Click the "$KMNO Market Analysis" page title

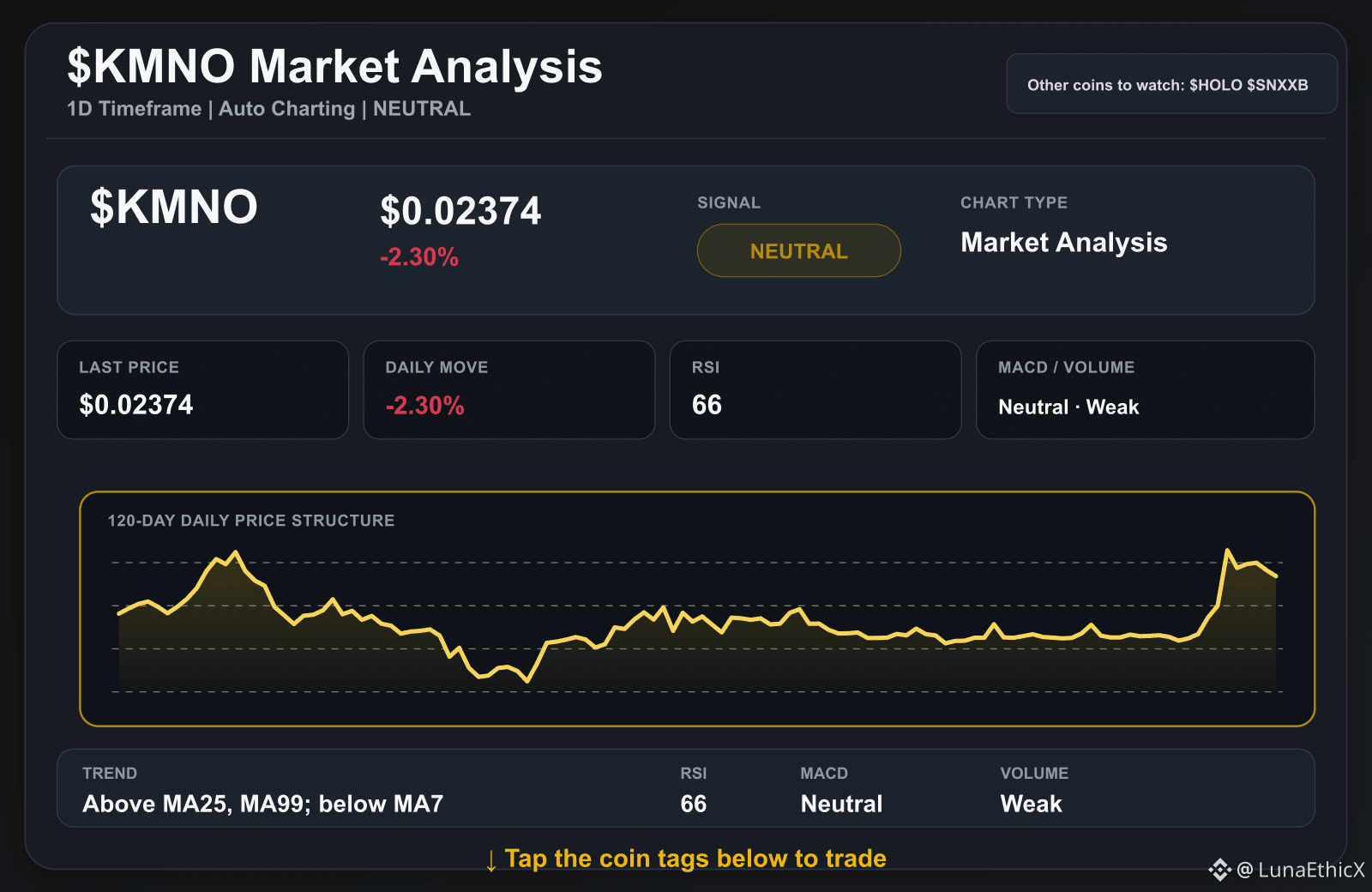(334, 66)
